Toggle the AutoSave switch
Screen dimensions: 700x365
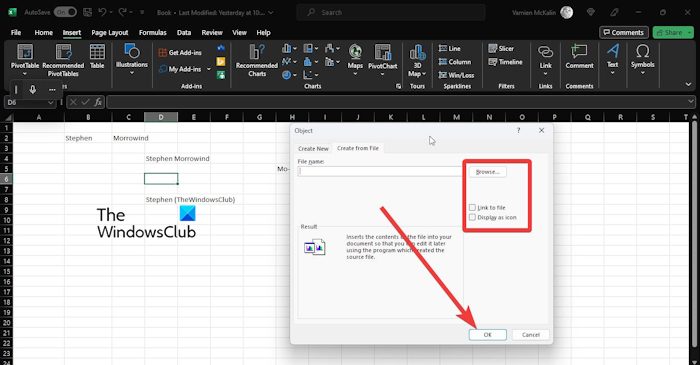(x=65, y=12)
